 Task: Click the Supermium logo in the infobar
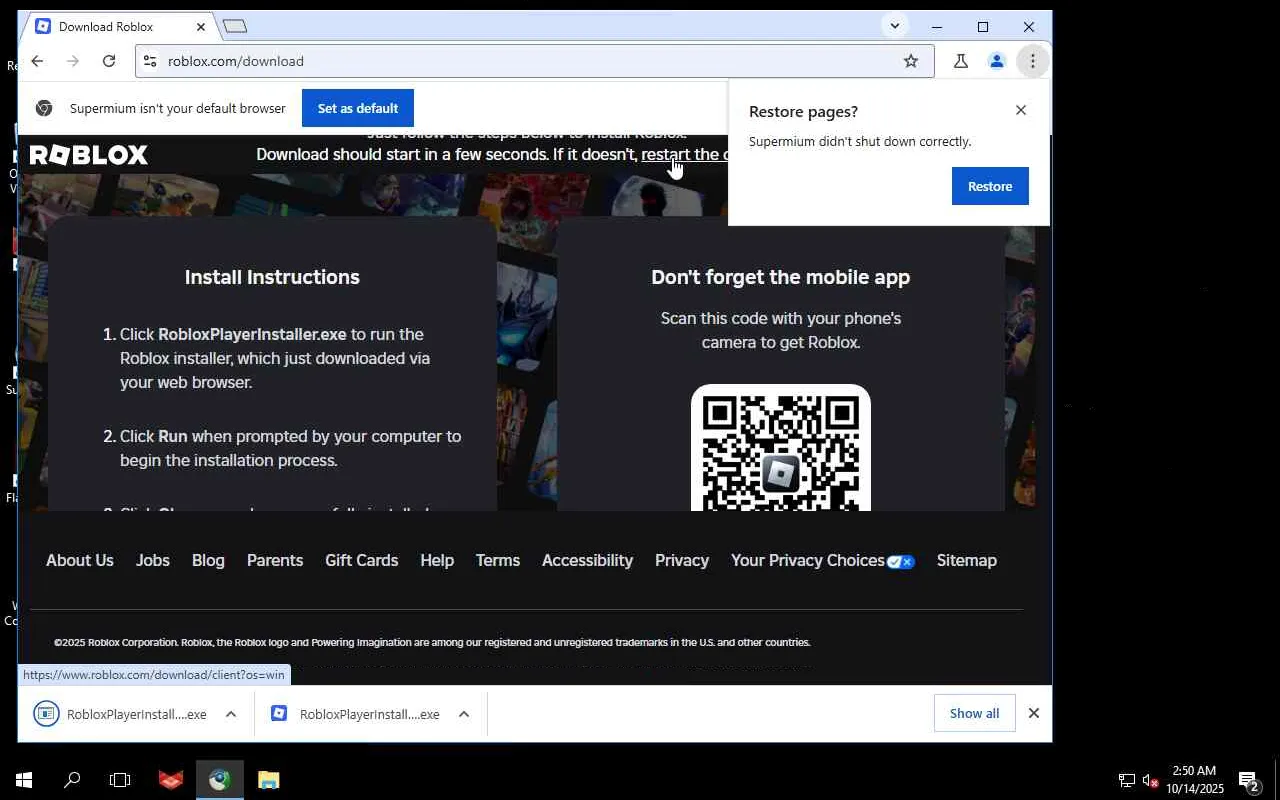click(44, 108)
